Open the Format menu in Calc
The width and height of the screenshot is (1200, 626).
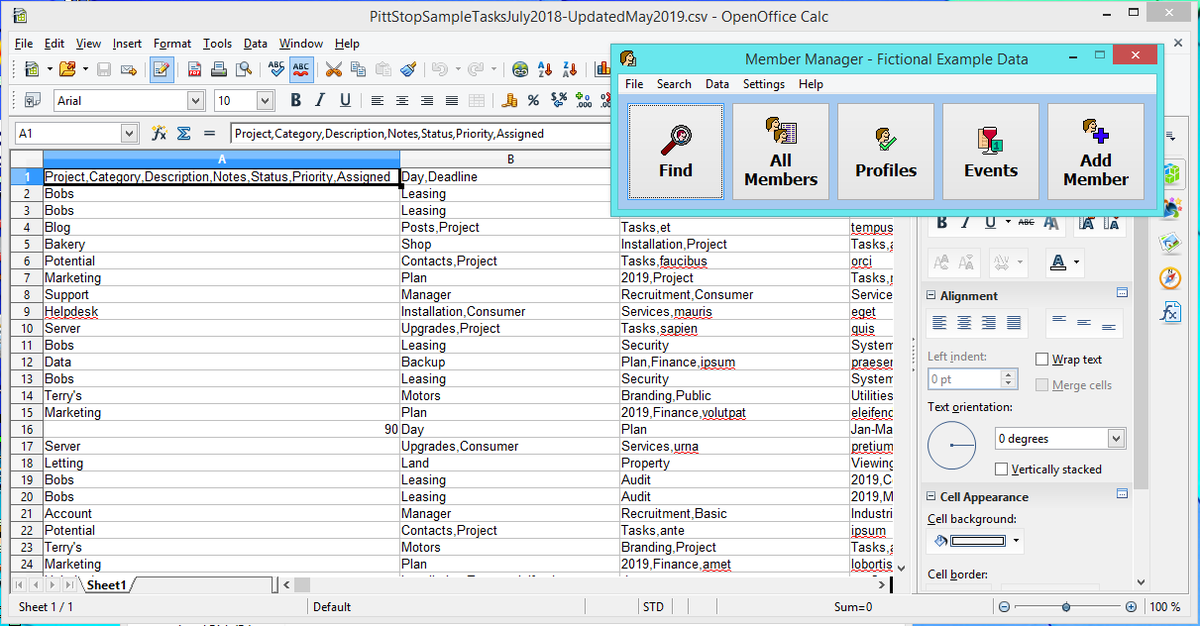[x=172, y=43]
